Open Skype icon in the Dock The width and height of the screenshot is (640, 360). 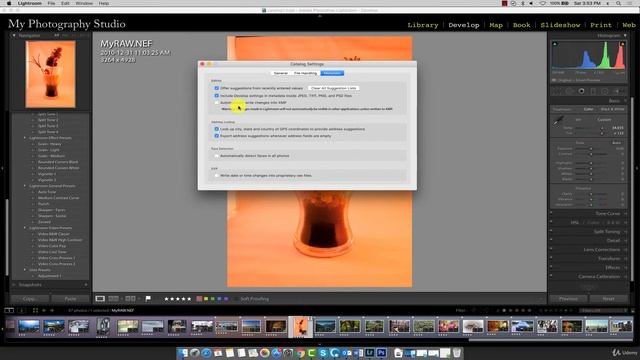pyautogui.click(x=323, y=353)
